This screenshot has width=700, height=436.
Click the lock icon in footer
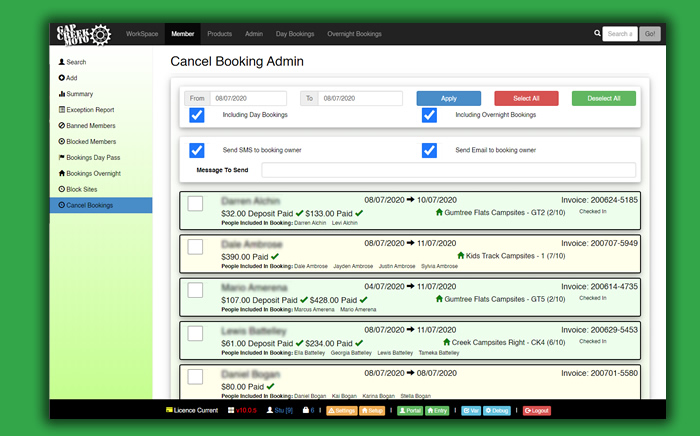[x=305, y=410]
